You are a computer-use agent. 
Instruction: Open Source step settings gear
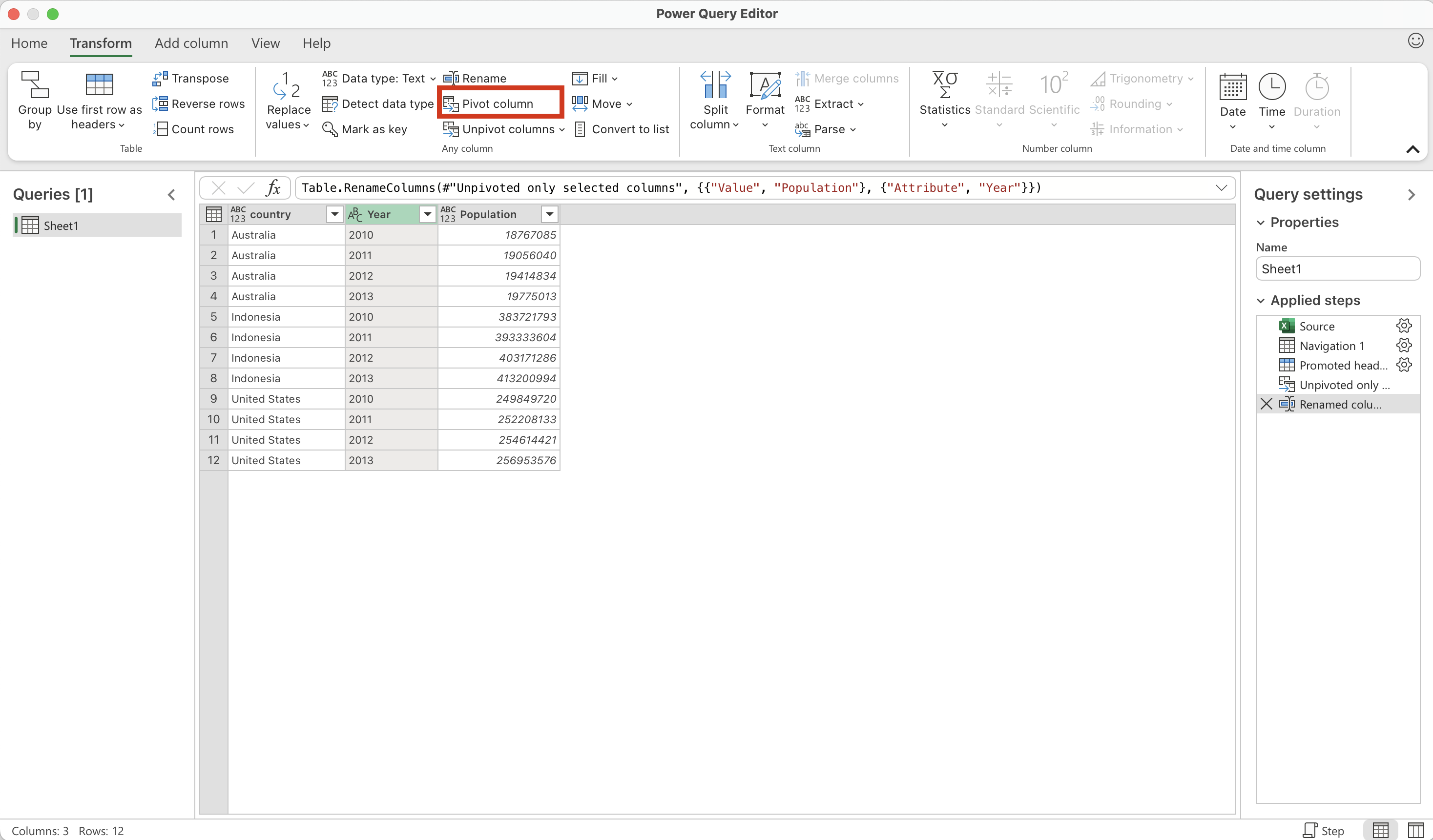point(1403,326)
